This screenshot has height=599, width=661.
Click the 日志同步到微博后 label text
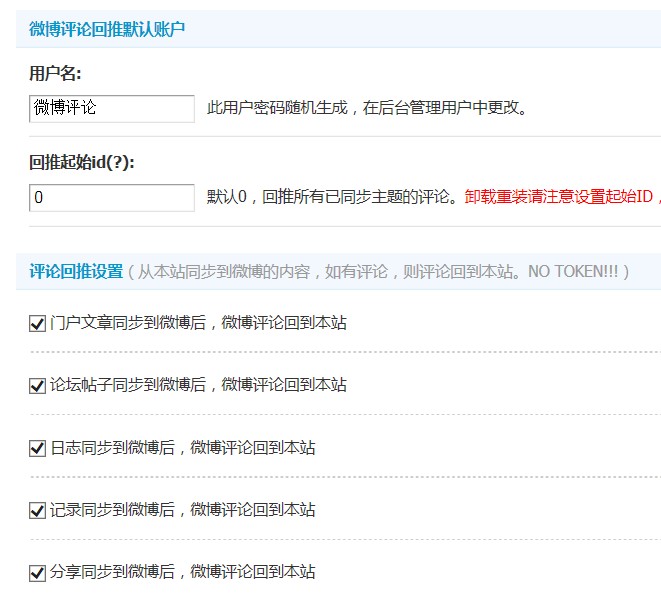click(x=182, y=447)
